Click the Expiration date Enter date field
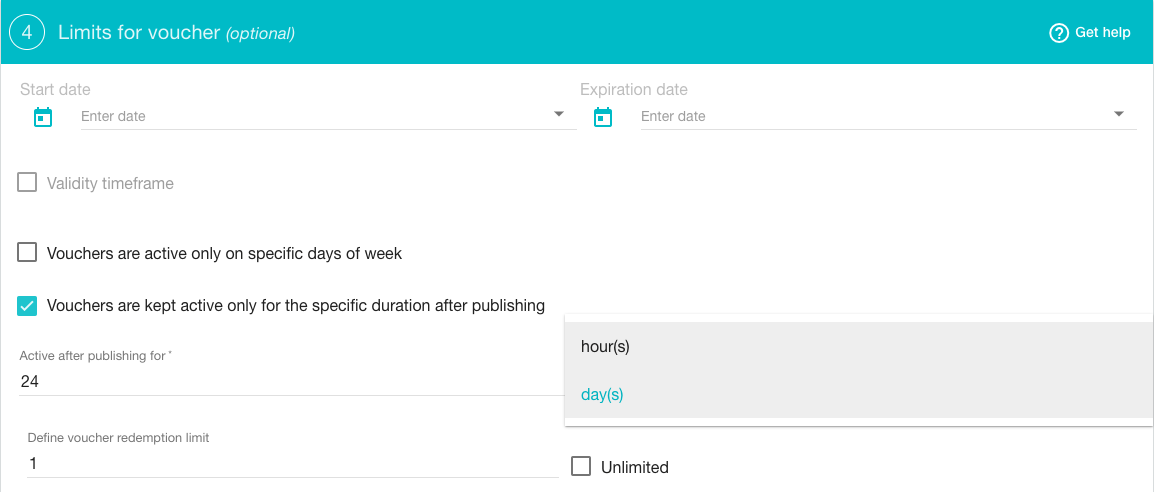Viewport: 1154px width, 492px height. click(x=888, y=116)
